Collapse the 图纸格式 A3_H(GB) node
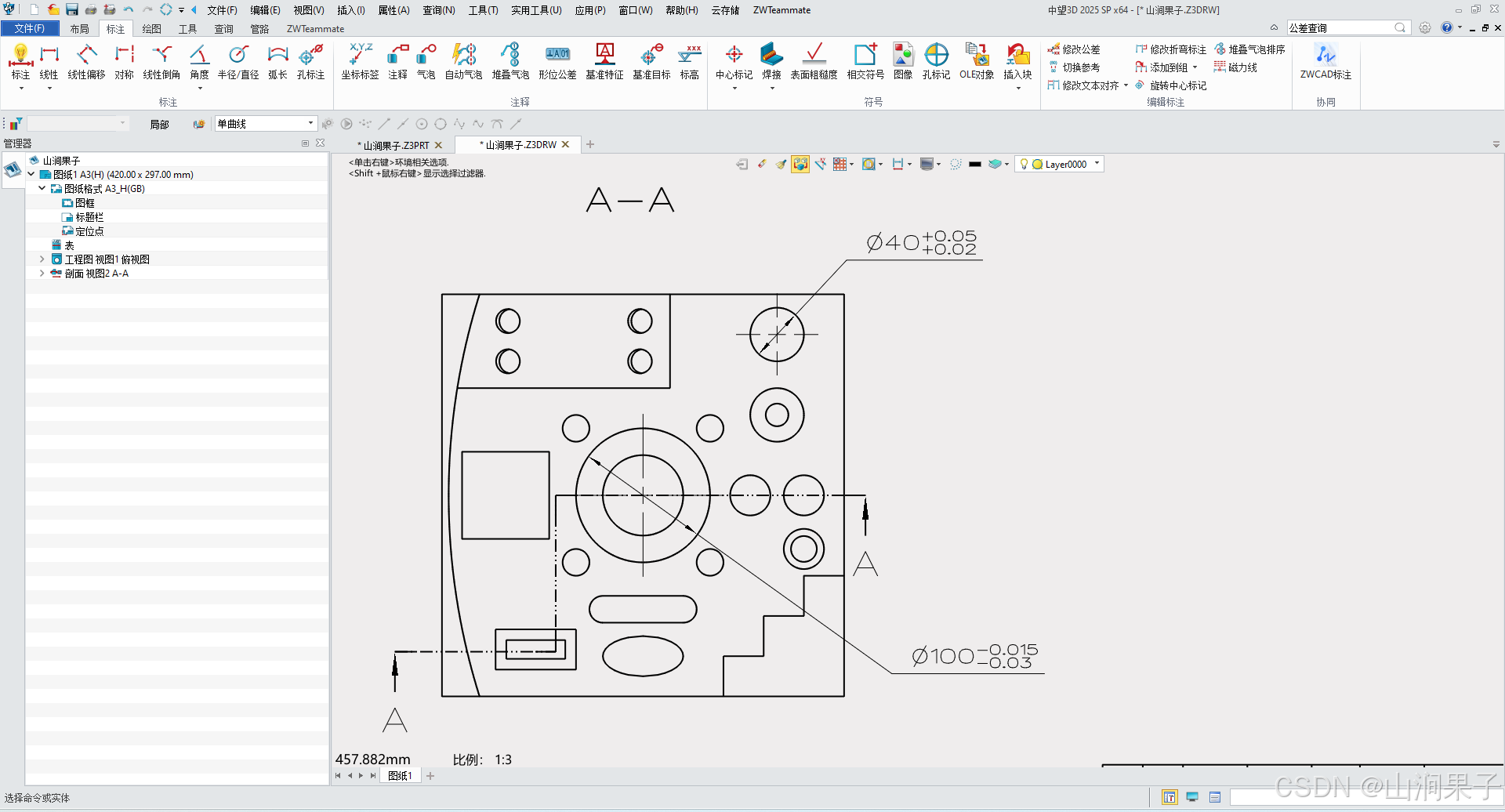This screenshot has height=812, width=1505. click(x=42, y=188)
